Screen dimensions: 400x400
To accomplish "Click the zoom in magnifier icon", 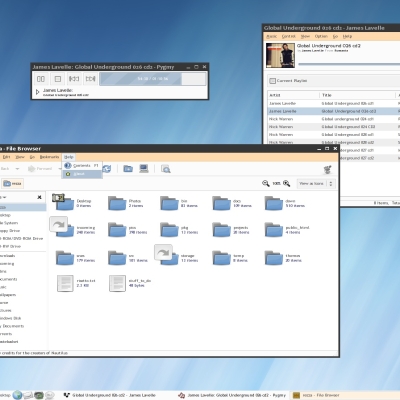I will pos(286,183).
